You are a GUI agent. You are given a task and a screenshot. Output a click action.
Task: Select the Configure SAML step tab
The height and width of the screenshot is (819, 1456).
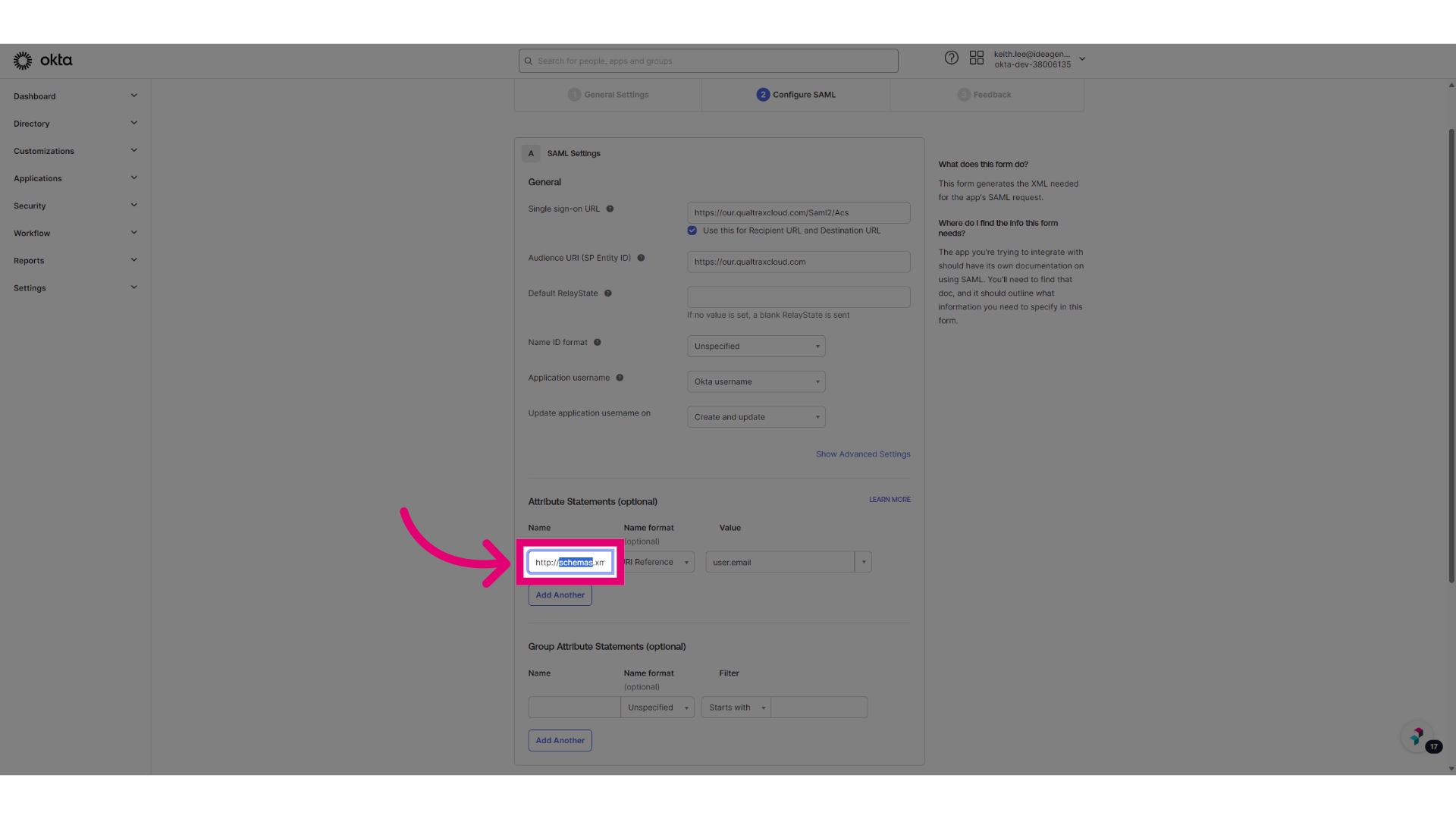pos(796,95)
